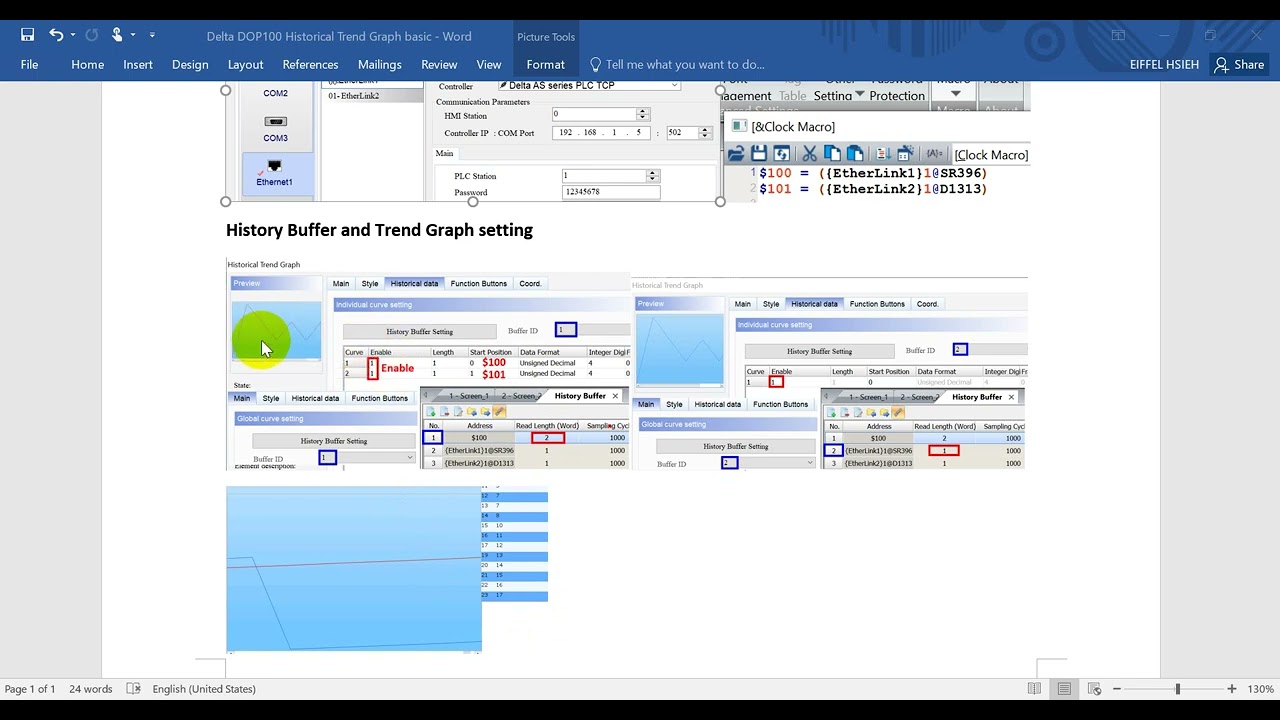Check proofing errors icon in status bar
Viewport: 1280px width, 720px height.
(x=133, y=689)
